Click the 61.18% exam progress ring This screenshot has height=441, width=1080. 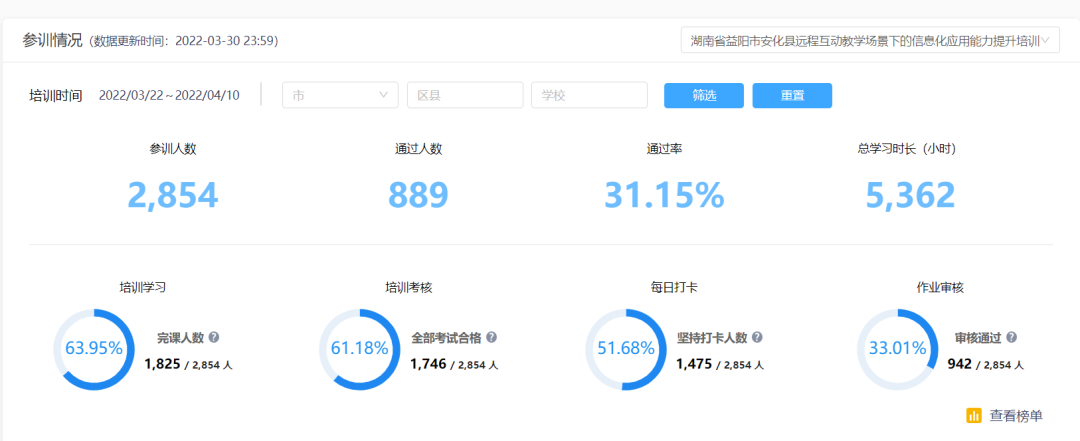click(359, 349)
